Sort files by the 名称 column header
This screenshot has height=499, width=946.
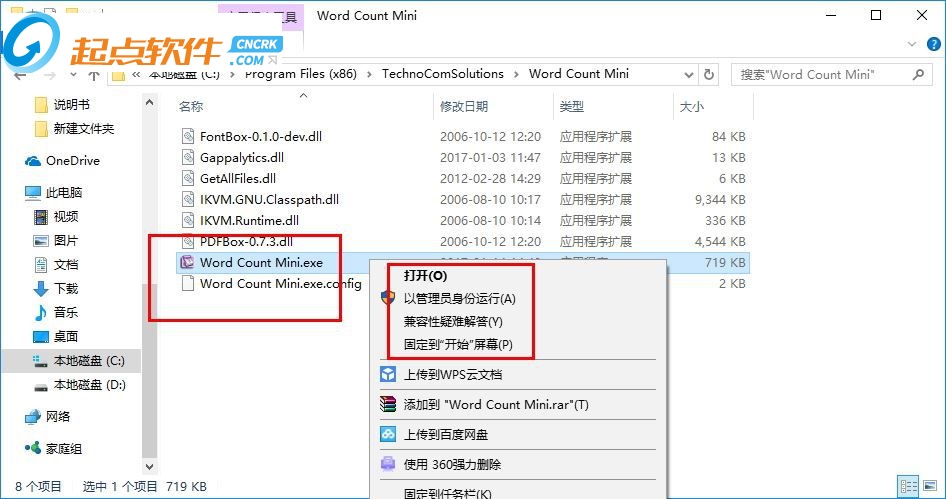[x=191, y=107]
